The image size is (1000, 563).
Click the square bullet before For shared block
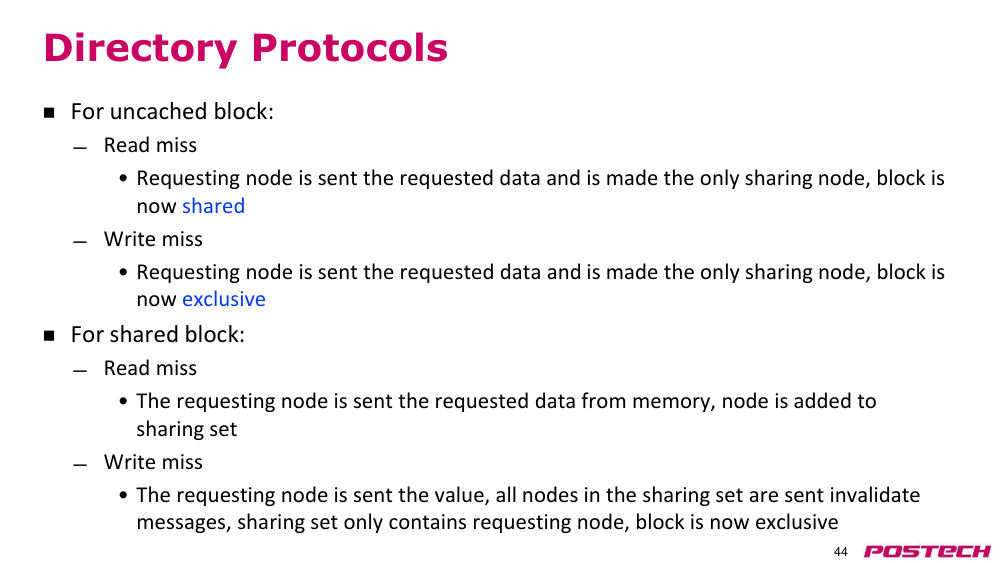(49, 336)
